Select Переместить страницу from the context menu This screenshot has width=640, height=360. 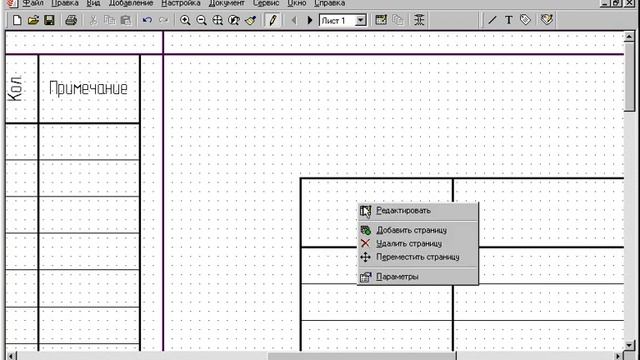coord(418,257)
